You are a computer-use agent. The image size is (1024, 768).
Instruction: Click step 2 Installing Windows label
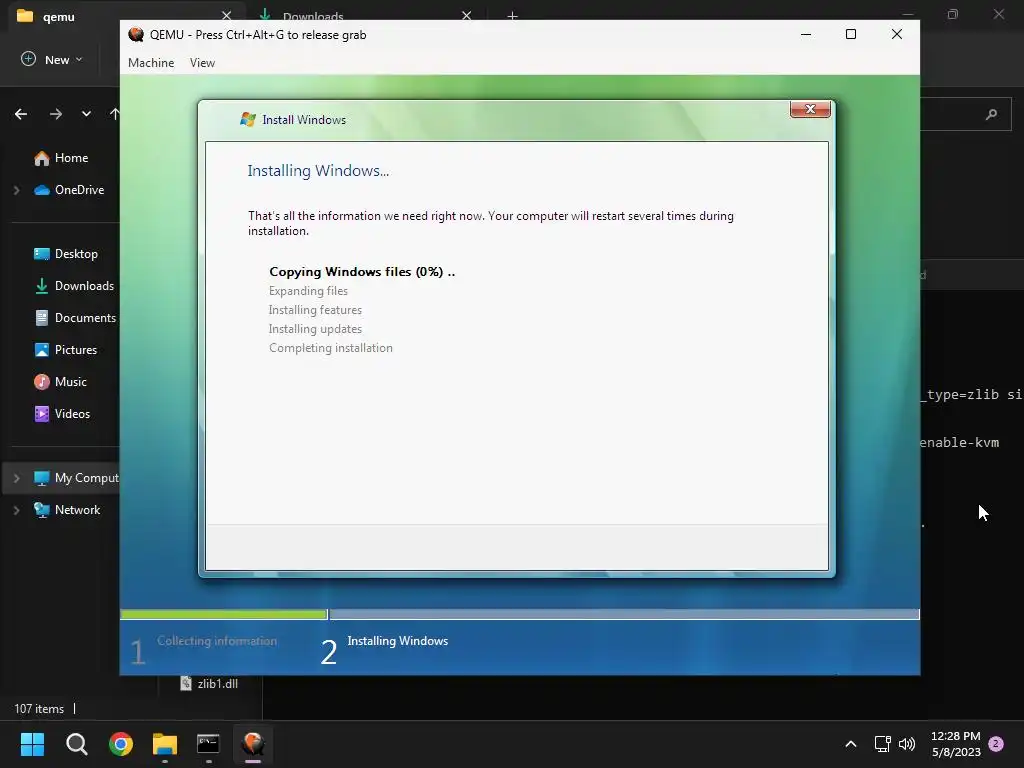[x=398, y=641]
